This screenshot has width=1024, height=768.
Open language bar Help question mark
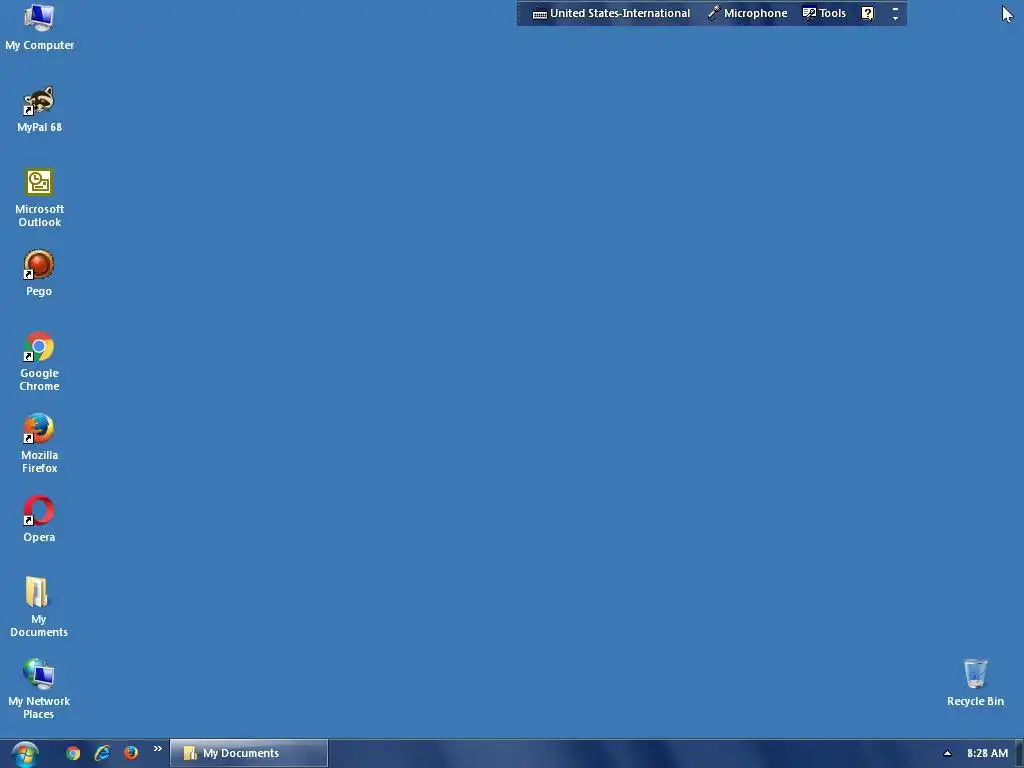coord(867,13)
